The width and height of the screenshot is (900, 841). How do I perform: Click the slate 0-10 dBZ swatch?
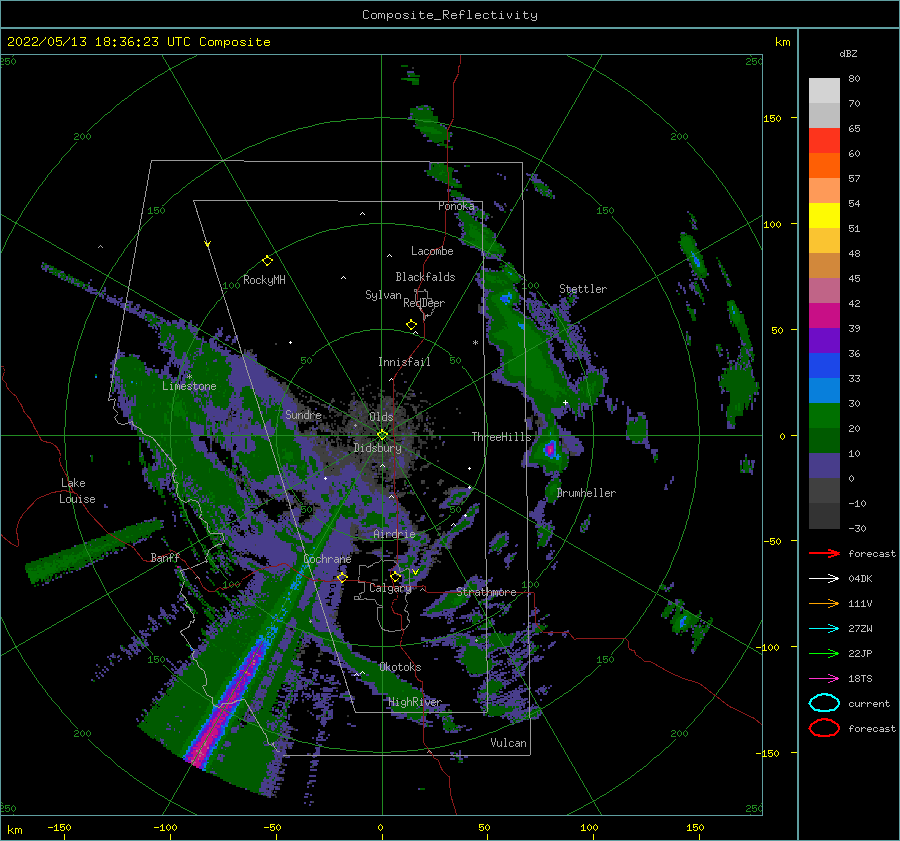tap(824, 466)
